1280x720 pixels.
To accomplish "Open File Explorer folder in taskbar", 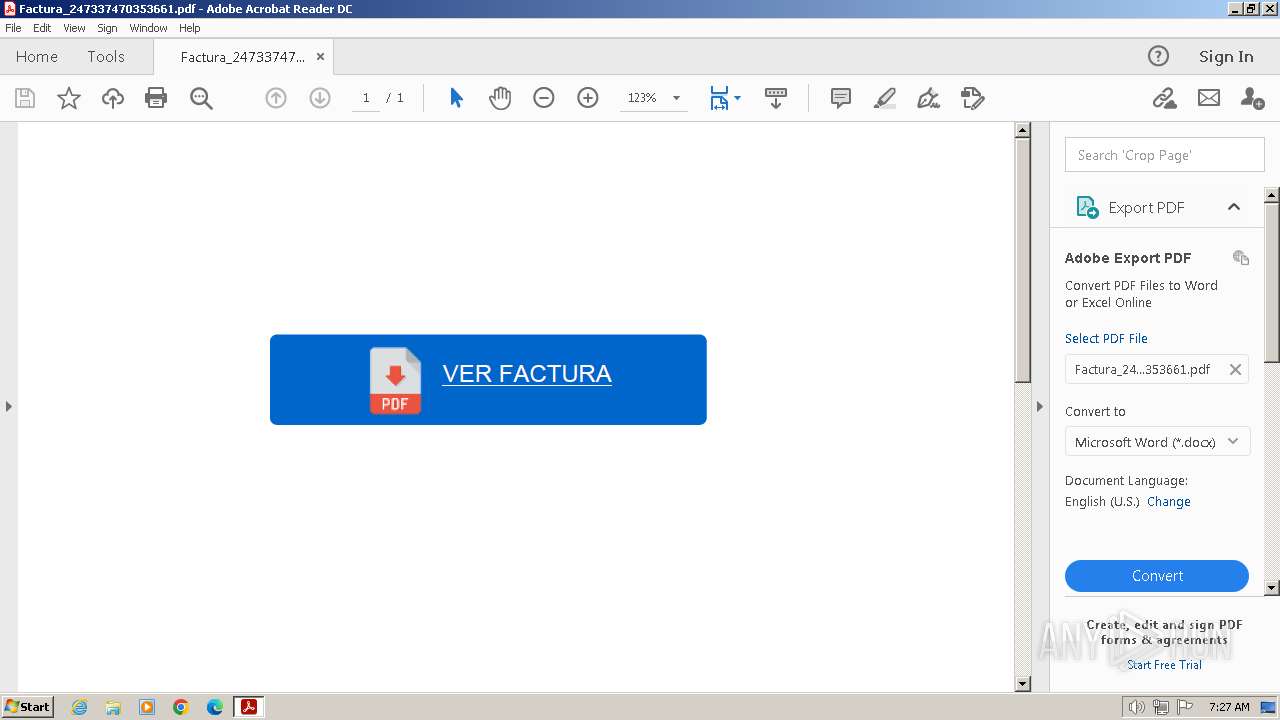I will (x=113, y=707).
